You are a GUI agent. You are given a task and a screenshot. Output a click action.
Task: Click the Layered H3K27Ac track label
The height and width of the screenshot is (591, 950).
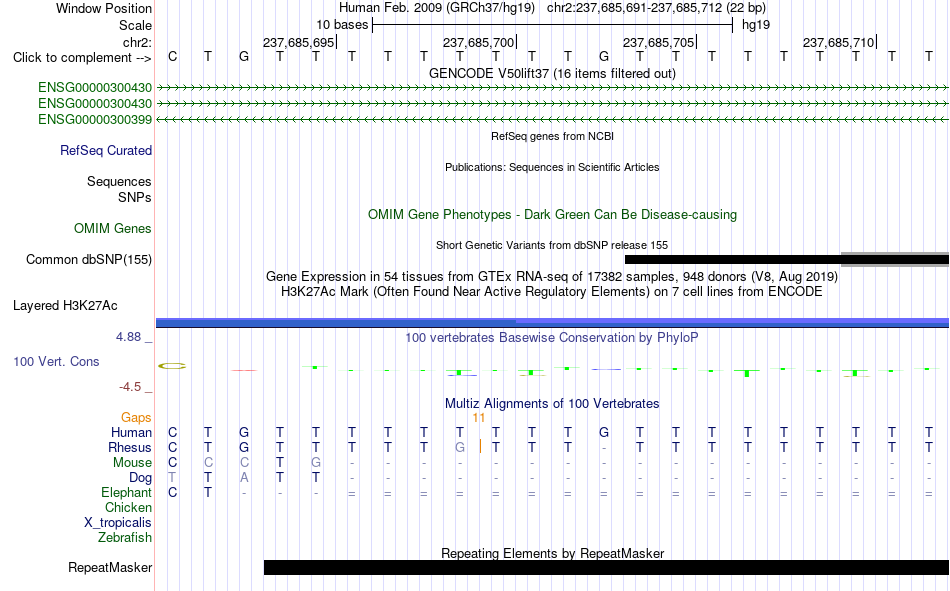(x=65, y=306)
